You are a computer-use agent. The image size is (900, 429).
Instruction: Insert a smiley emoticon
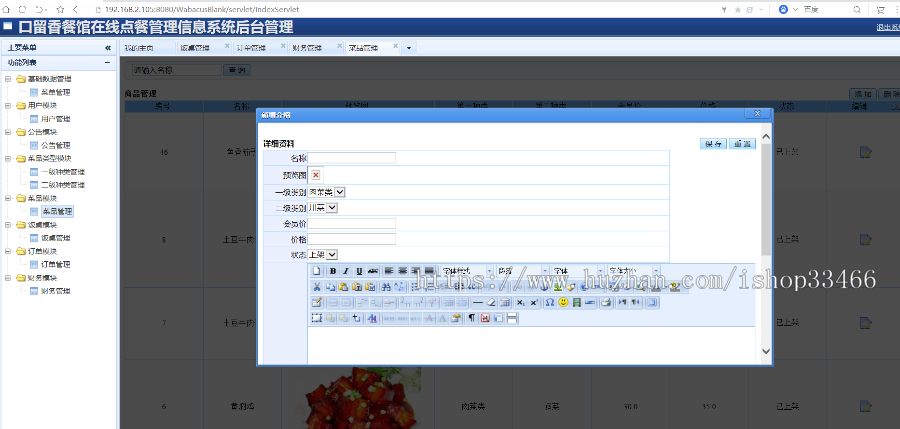(x=563, y=303)
